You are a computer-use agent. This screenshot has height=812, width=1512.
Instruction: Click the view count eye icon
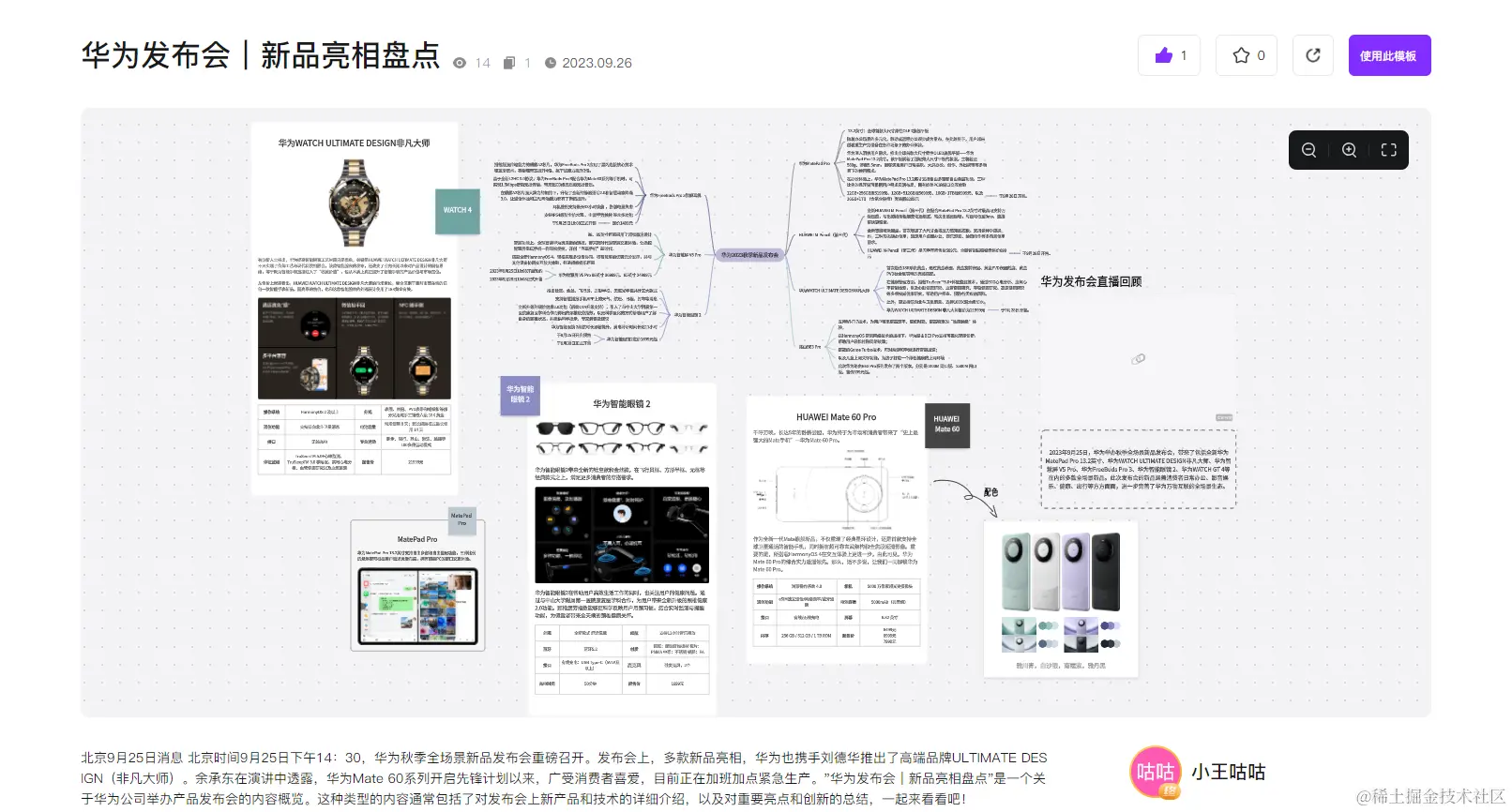click(x=460, y=63)
